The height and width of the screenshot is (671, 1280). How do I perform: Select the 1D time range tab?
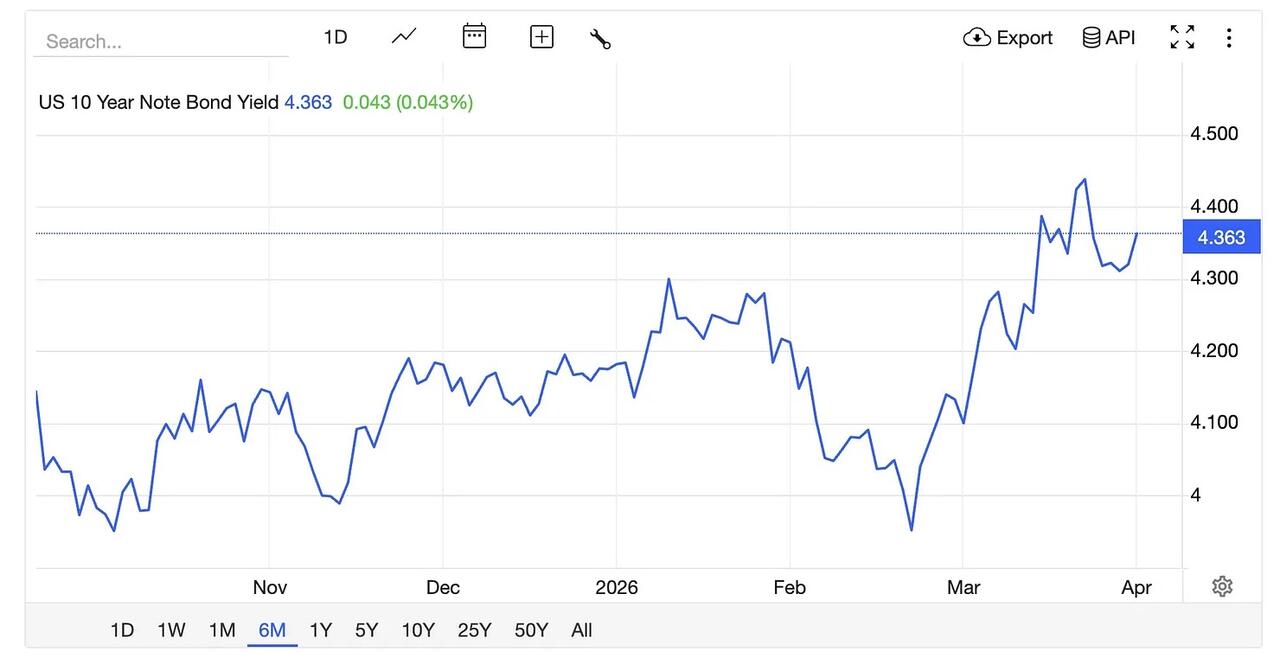[x=121, y=630]
